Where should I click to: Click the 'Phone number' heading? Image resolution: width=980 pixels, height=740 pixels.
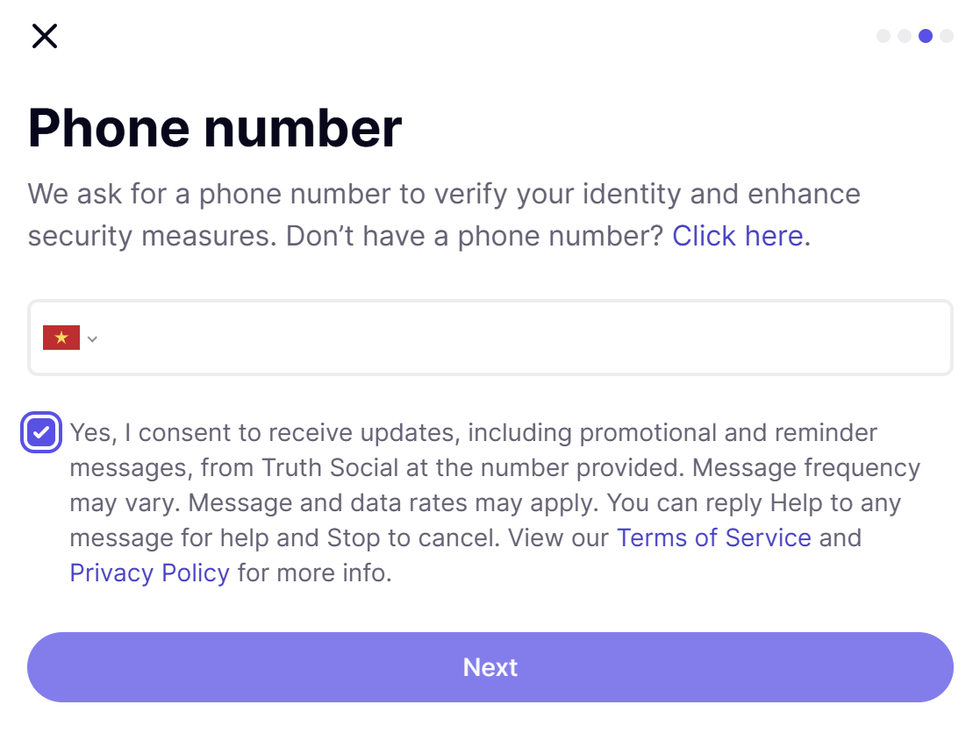point(215,128)
